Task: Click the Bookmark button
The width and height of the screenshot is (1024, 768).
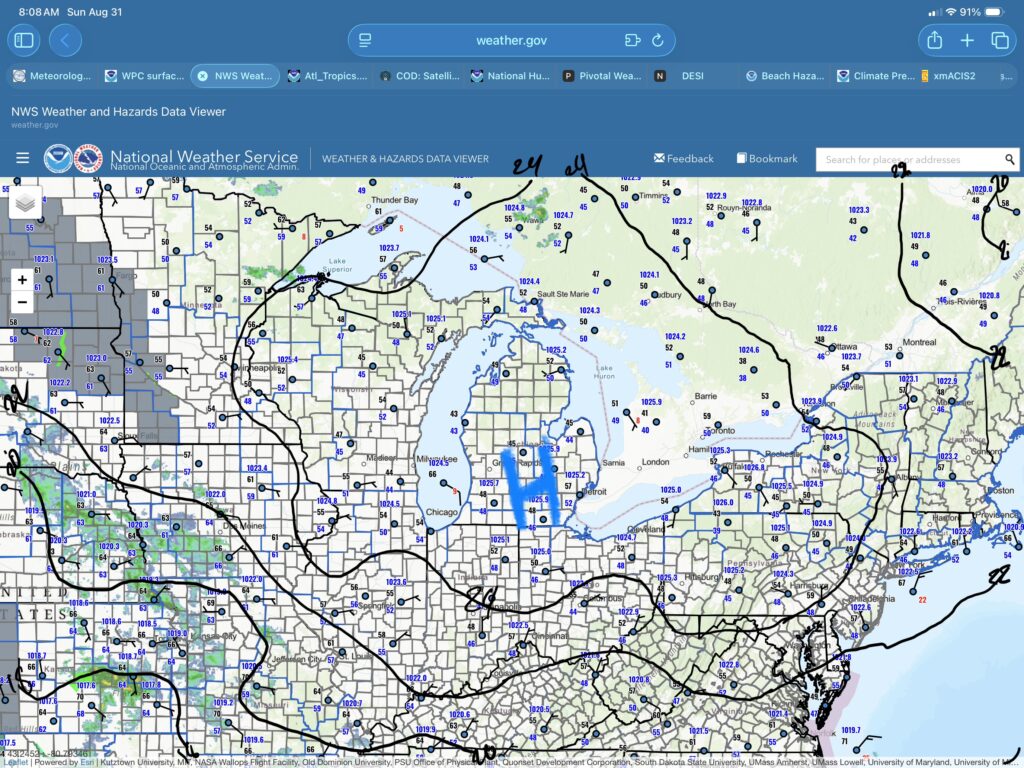Action: pos(767,159)
